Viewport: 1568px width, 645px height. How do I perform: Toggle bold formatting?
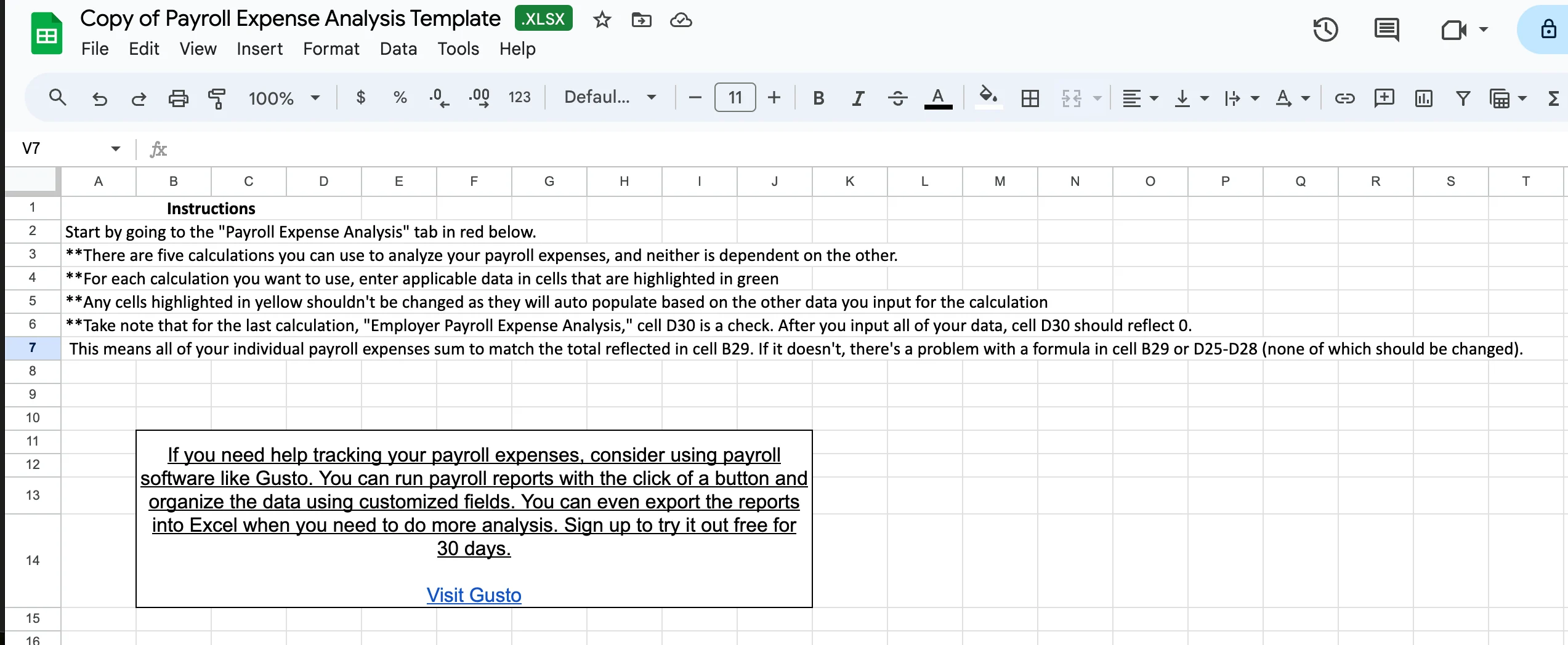click(x=818, y=98)
